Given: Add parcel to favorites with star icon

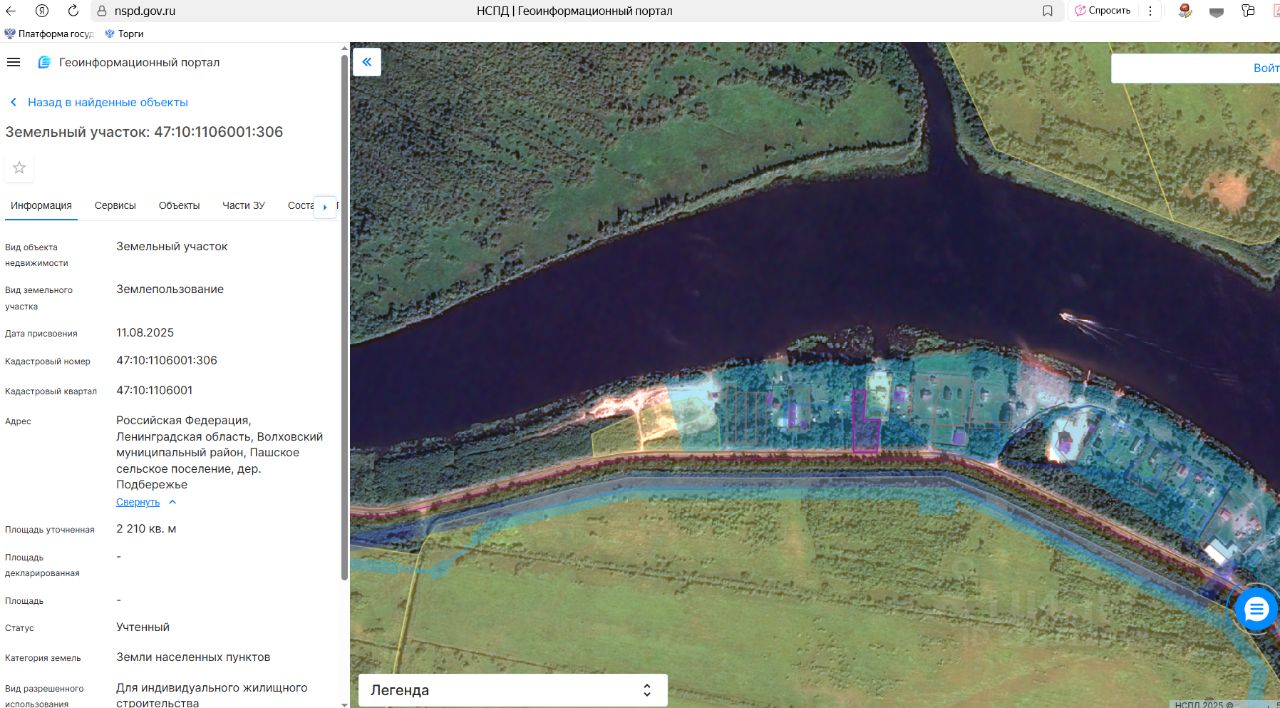Looking at the screenshot, I should [x=19, y=167].
